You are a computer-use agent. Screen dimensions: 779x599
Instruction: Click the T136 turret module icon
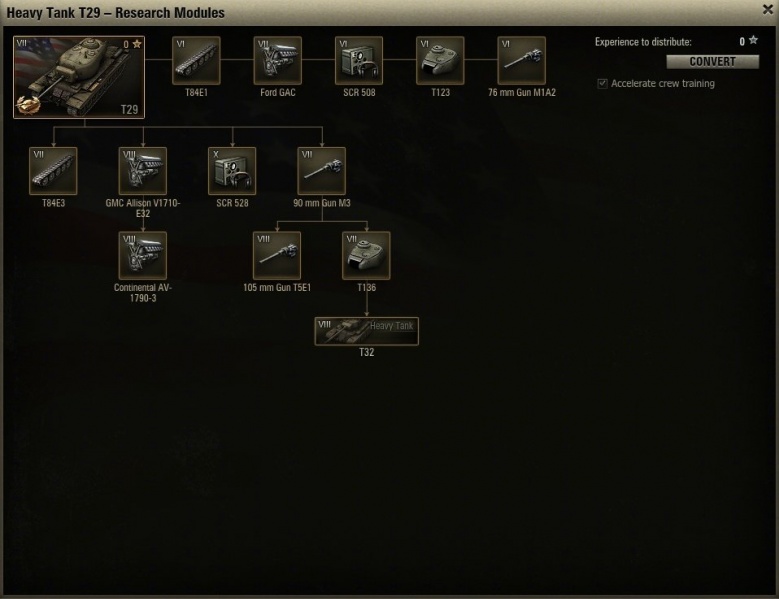(x=366, y=255)
